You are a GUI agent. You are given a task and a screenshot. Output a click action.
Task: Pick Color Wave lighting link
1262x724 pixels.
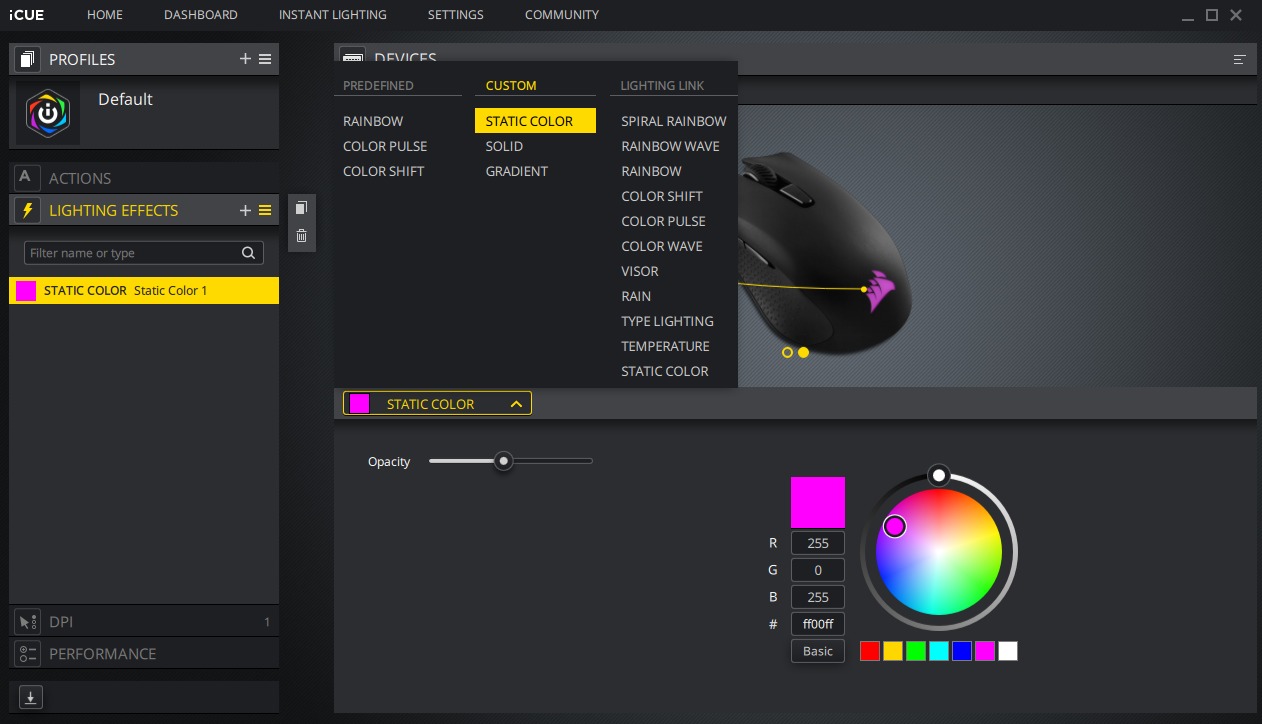click(662, 246)
